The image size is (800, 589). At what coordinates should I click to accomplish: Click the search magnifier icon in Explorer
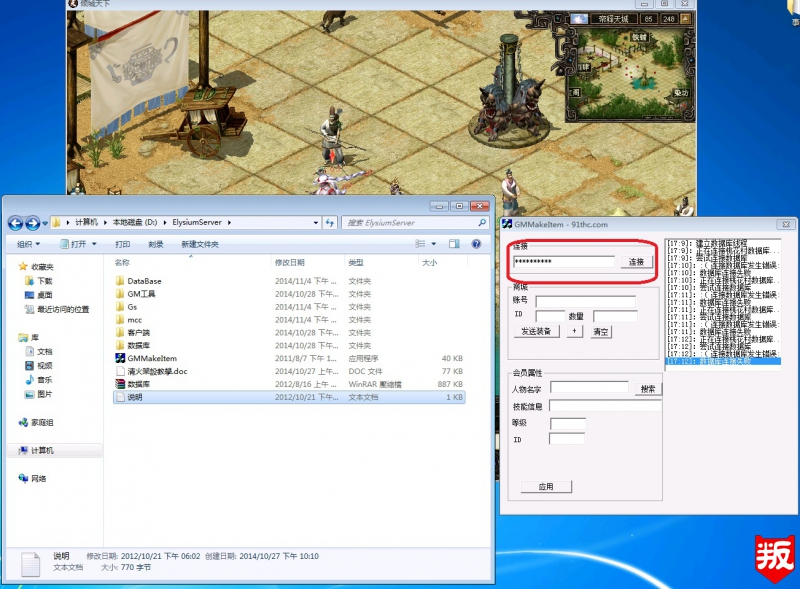tap(482, 223)
